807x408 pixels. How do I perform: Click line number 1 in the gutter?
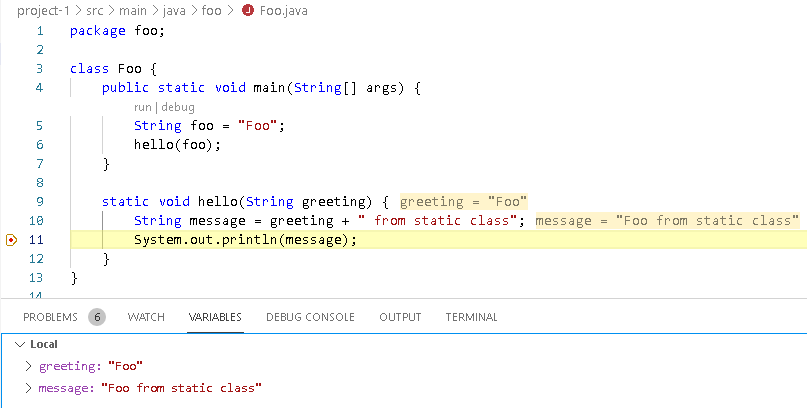(x=40, y=31)
